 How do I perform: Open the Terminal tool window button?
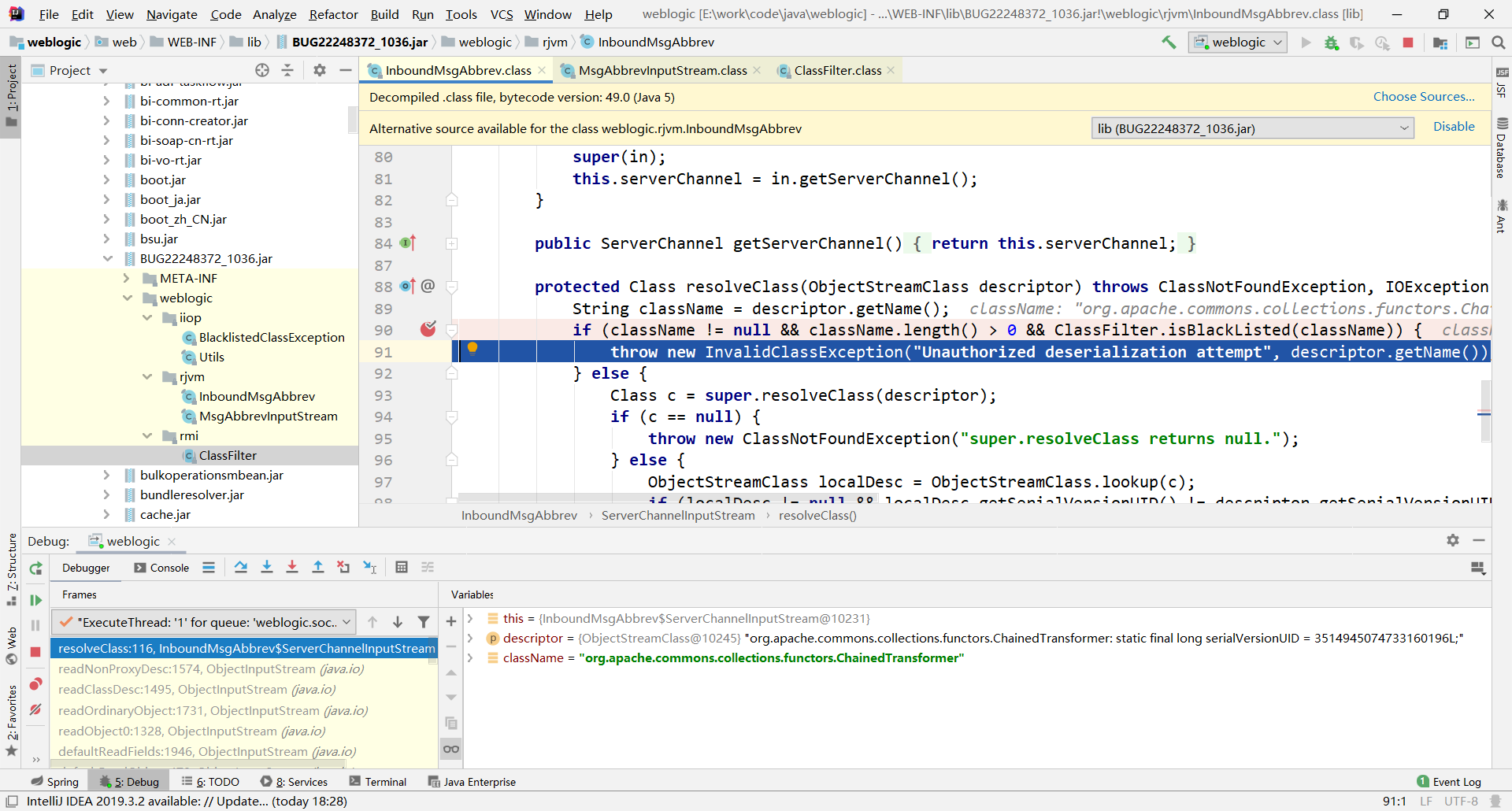tap(378, 782)
